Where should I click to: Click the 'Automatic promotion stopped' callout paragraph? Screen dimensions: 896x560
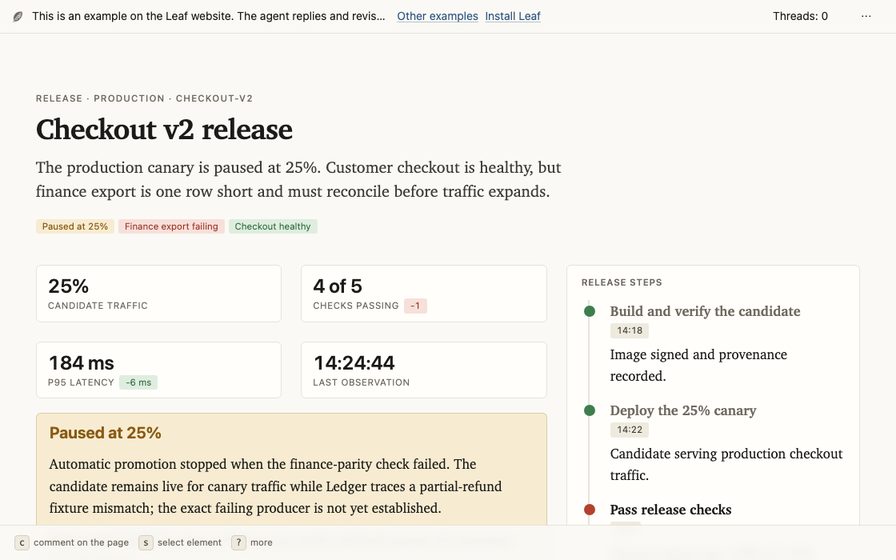pos(275,486)
